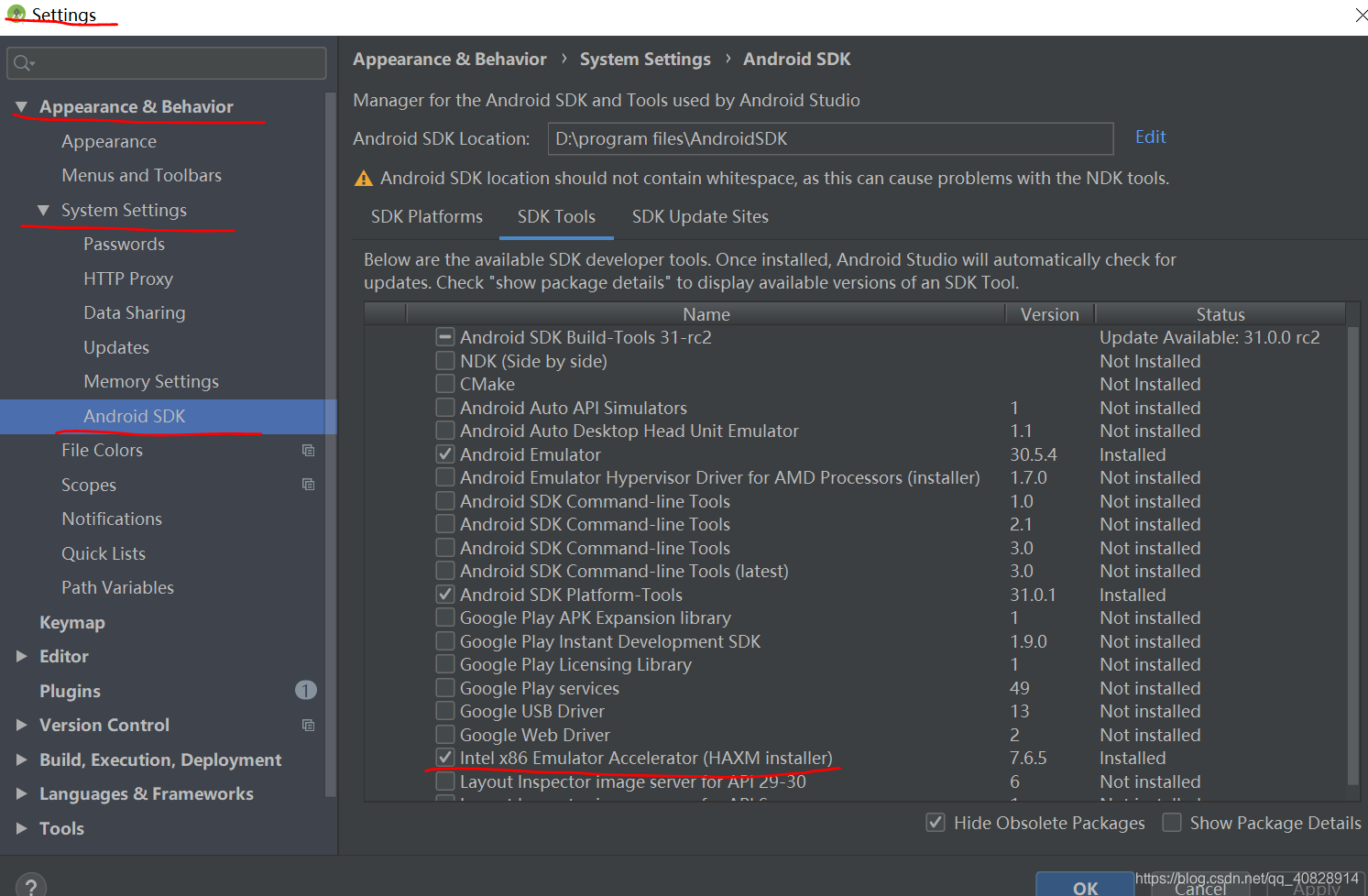Image resolution: width=1368 pixels, height=896 pixels.
Task: Confirm with the OK button
Action: point(1085,886)
